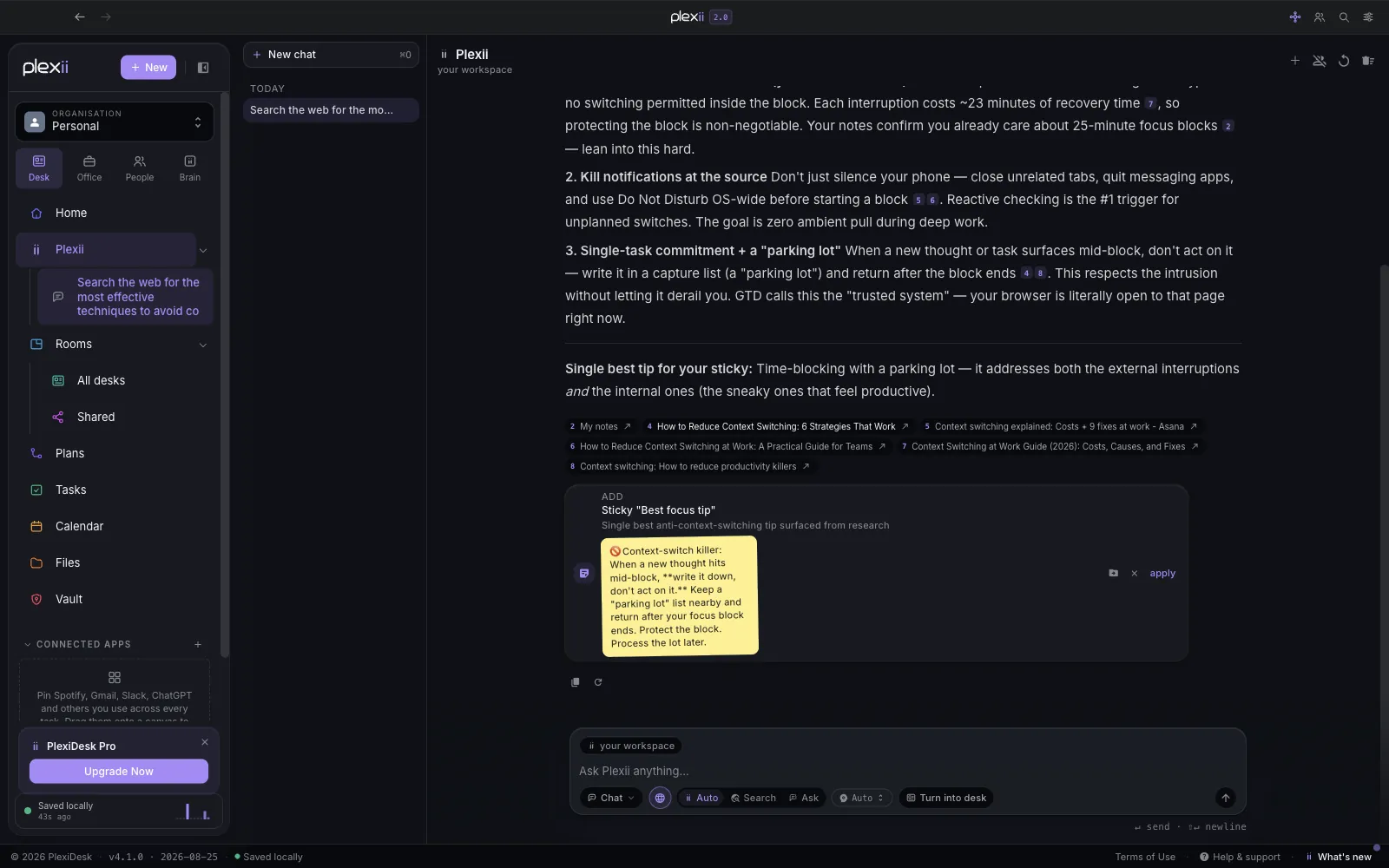Go back with the left arrow
This screenshot has width=1389, height=868.
[x=80, y=16]
